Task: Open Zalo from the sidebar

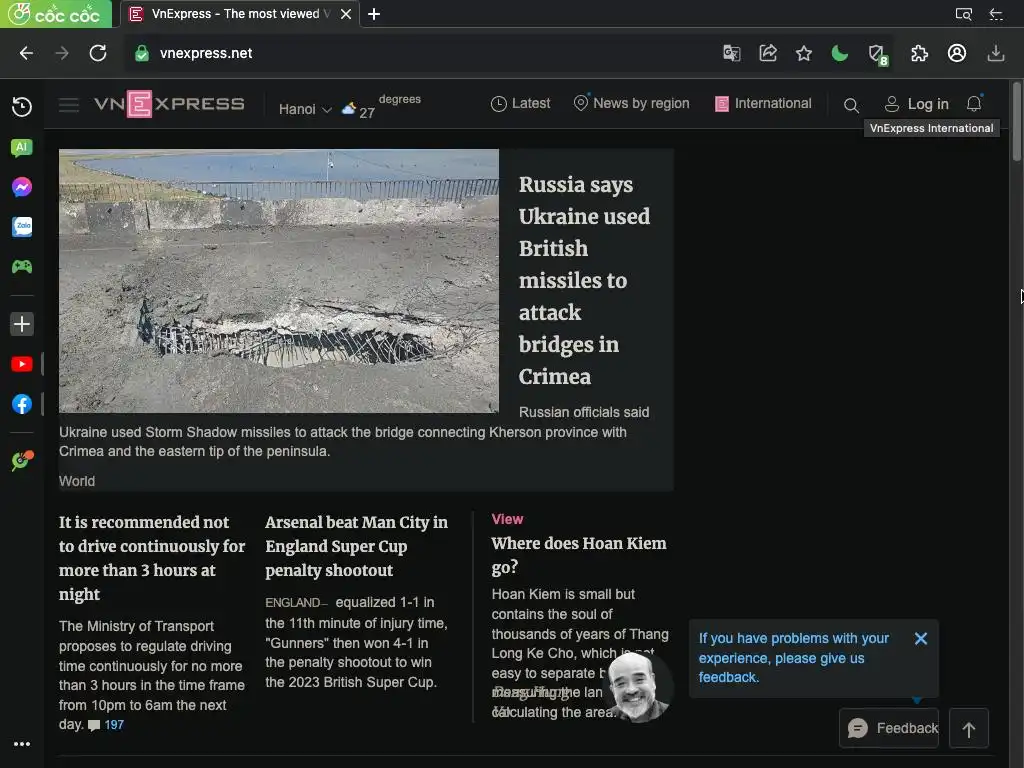Action: (22, 227)
